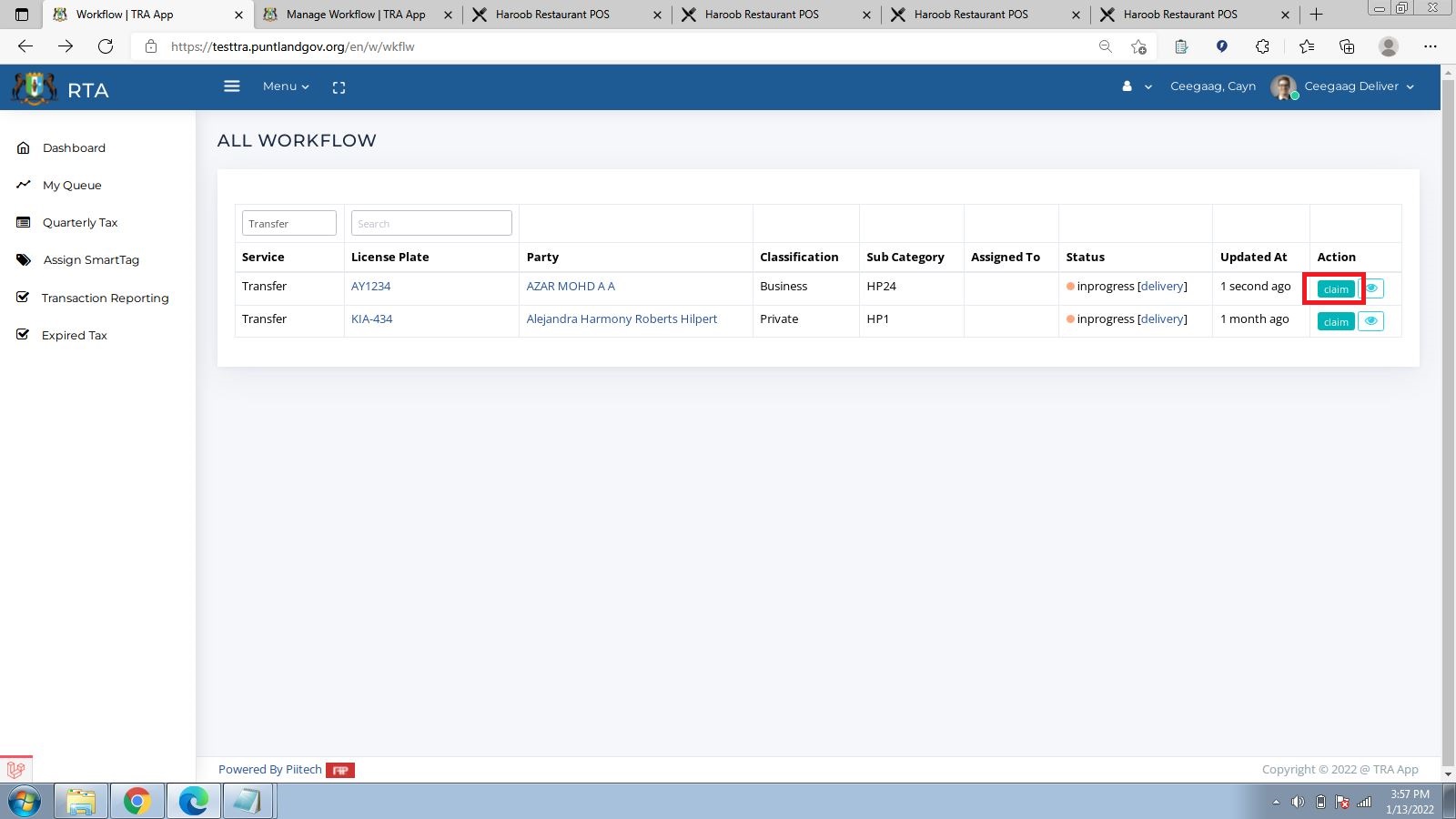The width and height of the screenshot is (1456, 819).
Task: Open Assign SmartTag page
Action: click(91, 260)
